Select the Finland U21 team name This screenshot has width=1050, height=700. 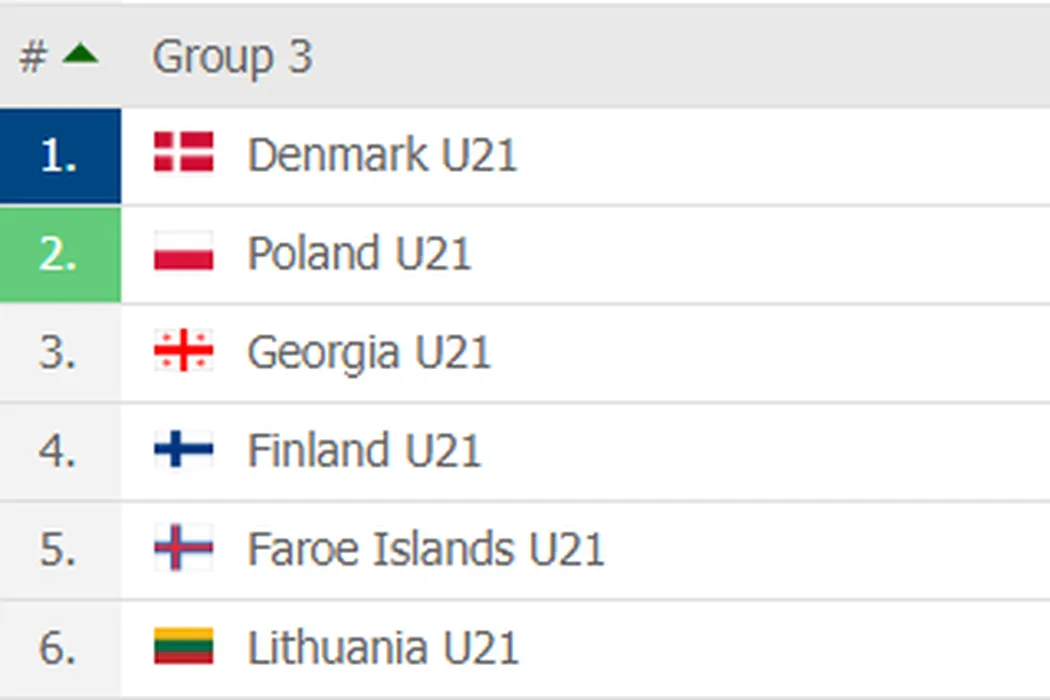[364, 451]
